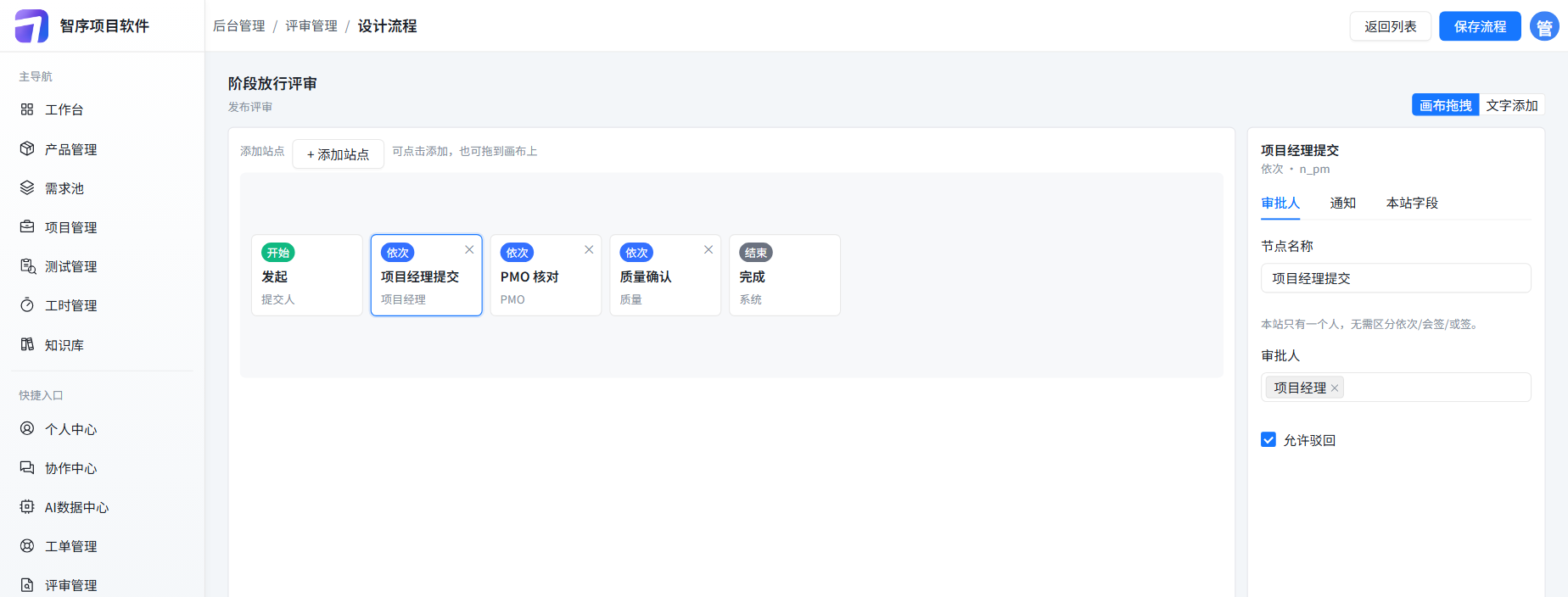This screenshot has height=597, width=1568.
Task: Go to 评审管理 breadcrumb
Action: pyautogui.click(x=311, y=26)
